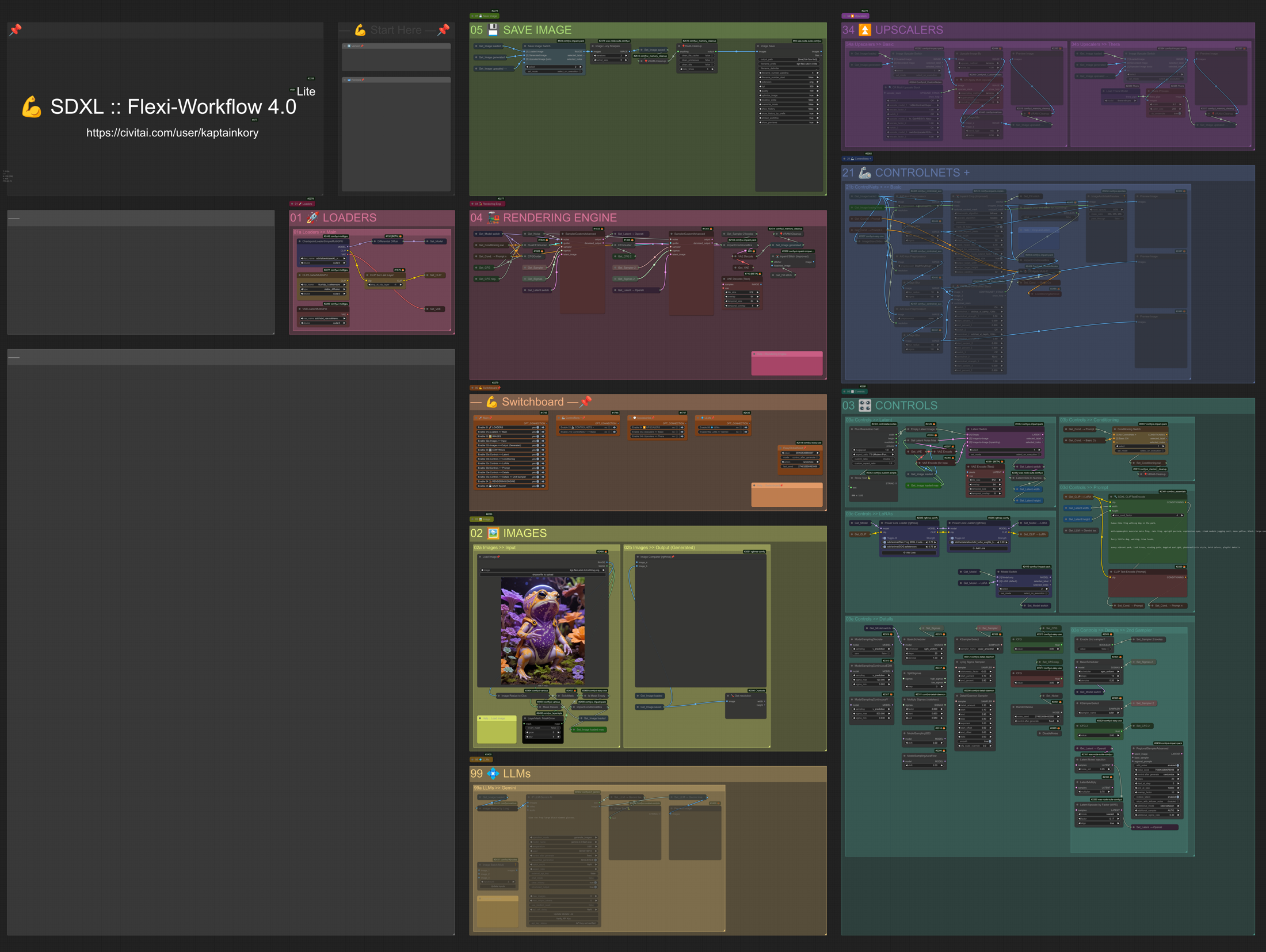Click the blue diamond icon in LLMs header
This screenshot has width=1266, height=952.
(493, 774)
